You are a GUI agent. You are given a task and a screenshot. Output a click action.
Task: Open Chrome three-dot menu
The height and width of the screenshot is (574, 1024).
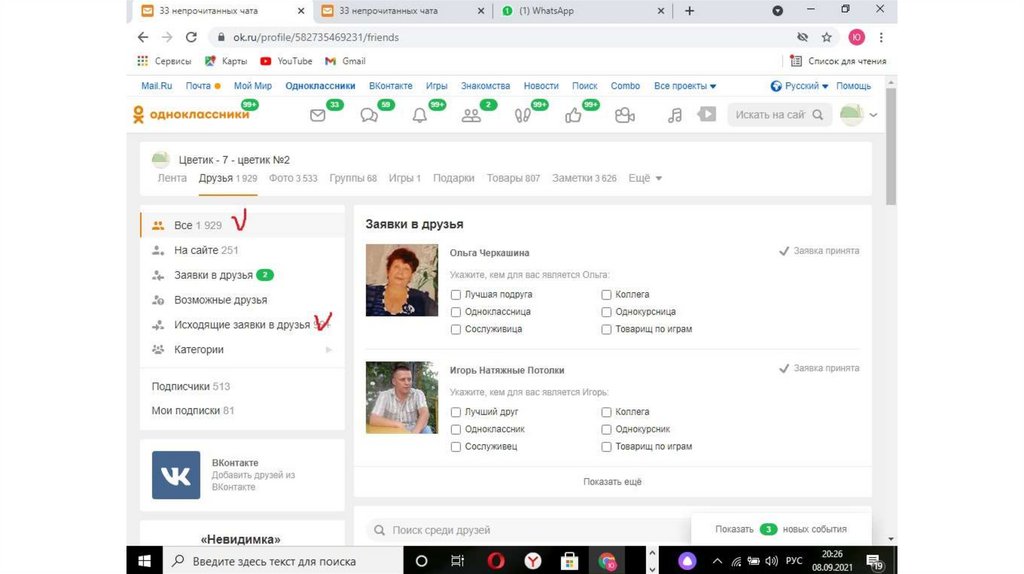tap(881, 37)
